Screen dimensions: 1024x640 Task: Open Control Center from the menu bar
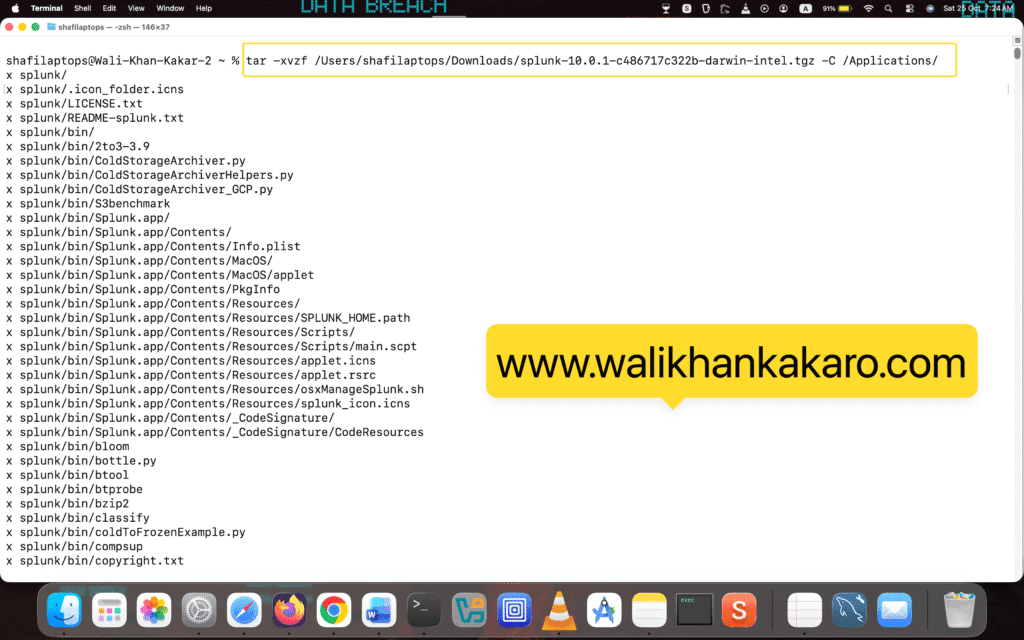(910, 7)
